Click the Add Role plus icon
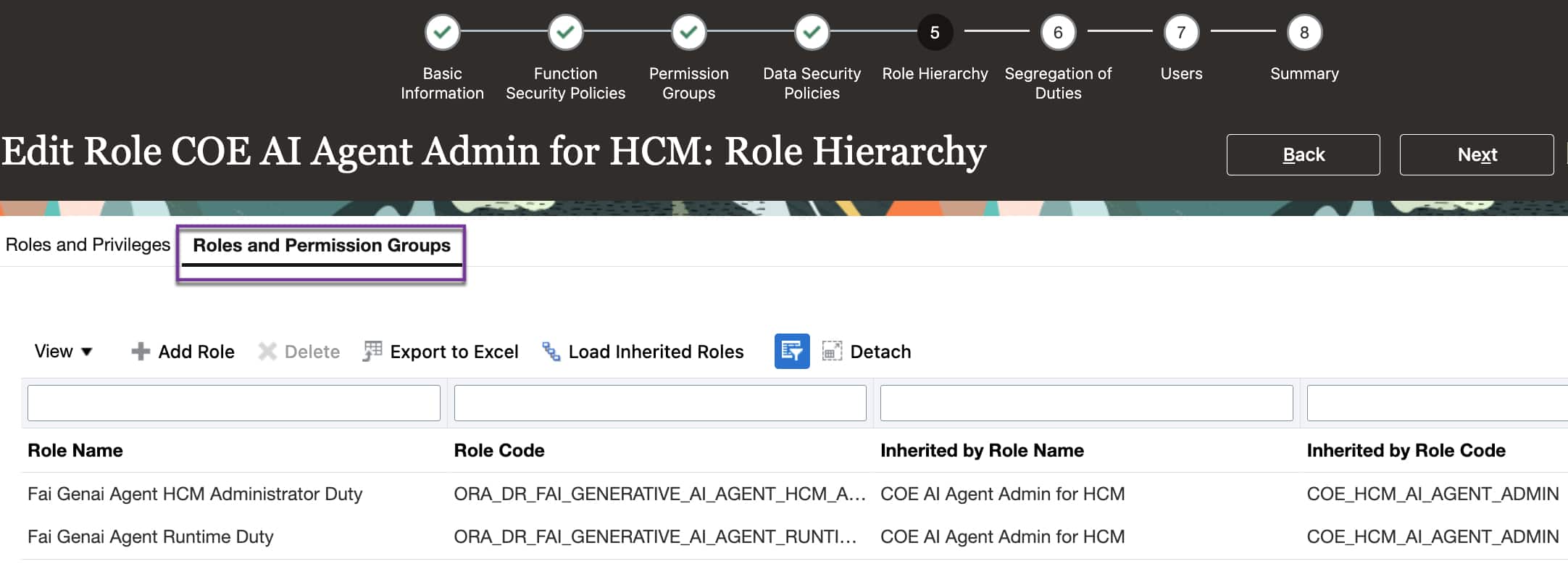This screenshot has width=1568, height=564. (x=141, y=352)
